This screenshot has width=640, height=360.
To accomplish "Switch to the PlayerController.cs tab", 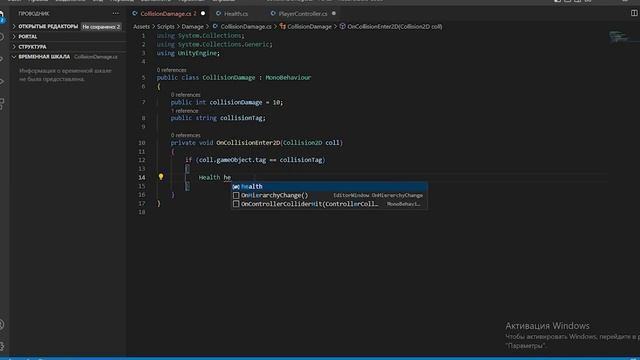I will (x=302, y=13).
